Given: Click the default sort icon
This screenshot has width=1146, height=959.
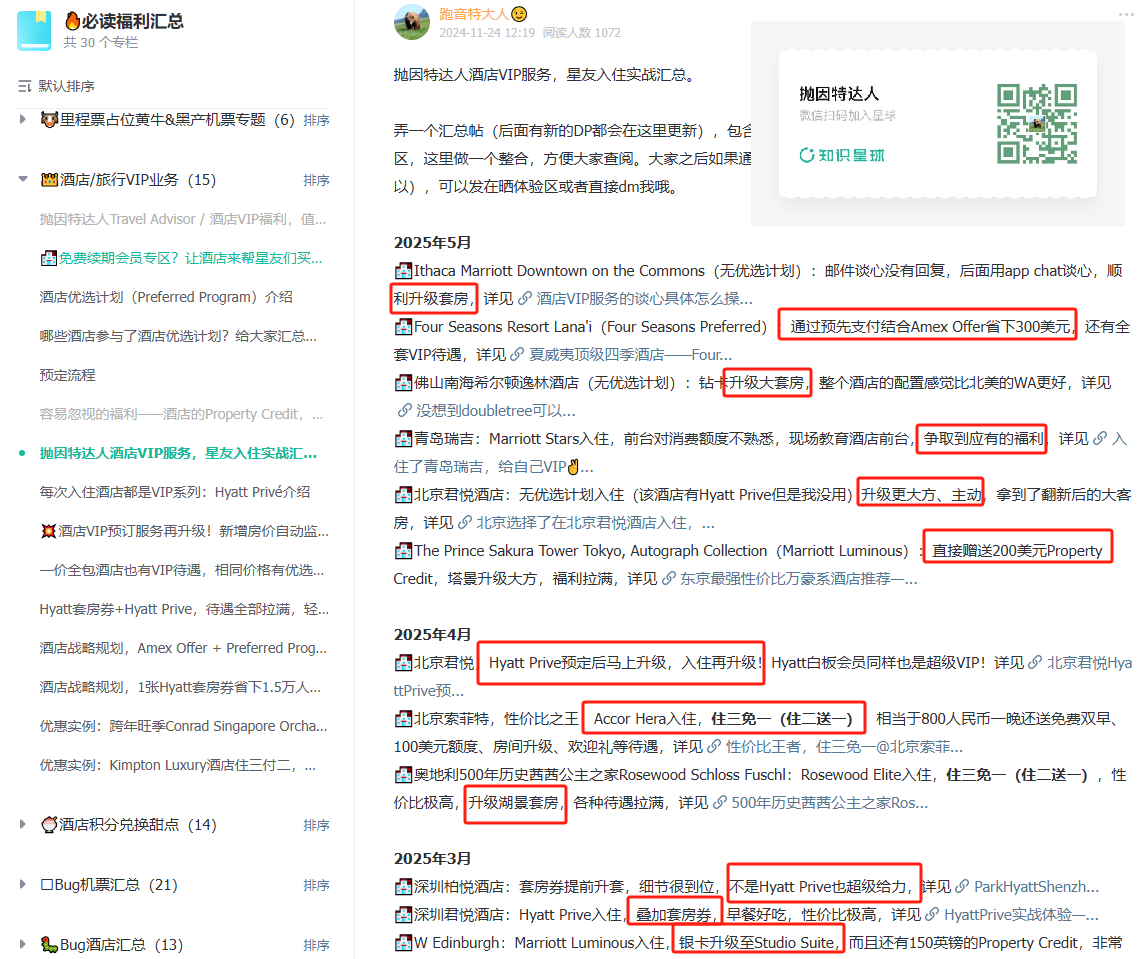Looking at the screenshot, I should (25, 86).
